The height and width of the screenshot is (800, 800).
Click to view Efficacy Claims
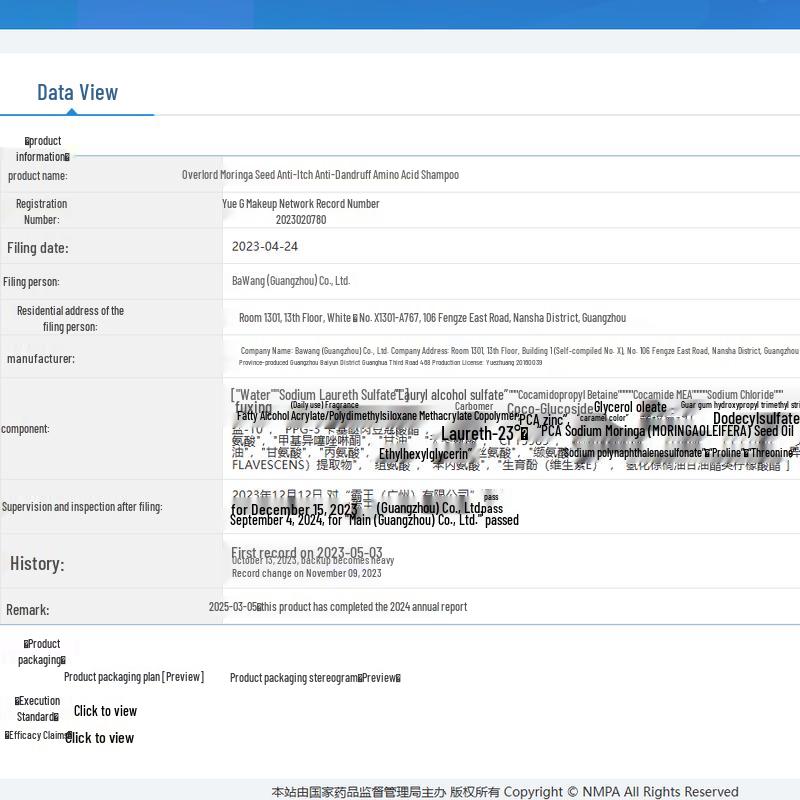[x=100, y=738]
